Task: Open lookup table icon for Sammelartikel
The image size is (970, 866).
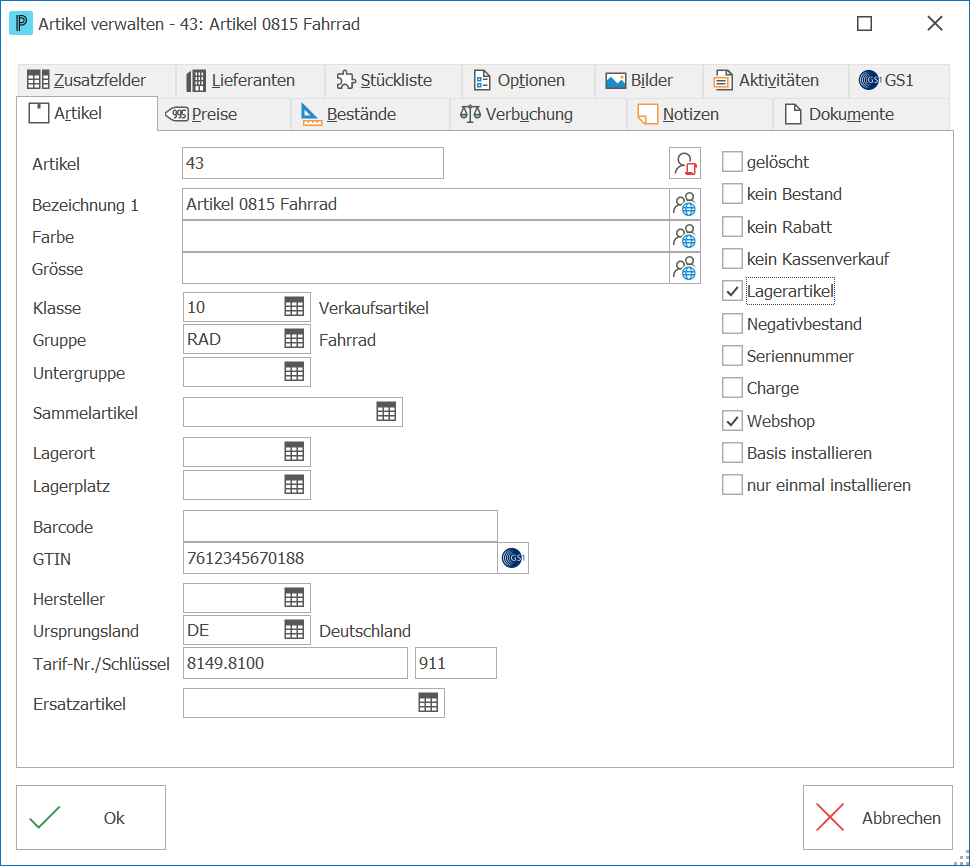Action: click(x=386, y=412)
